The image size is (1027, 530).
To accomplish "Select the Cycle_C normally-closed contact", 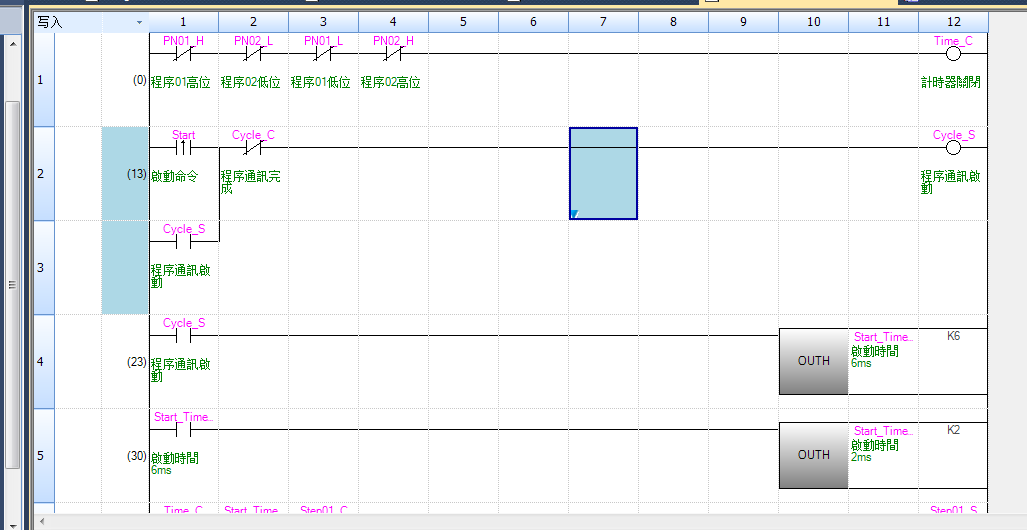I will pos(253,148).
